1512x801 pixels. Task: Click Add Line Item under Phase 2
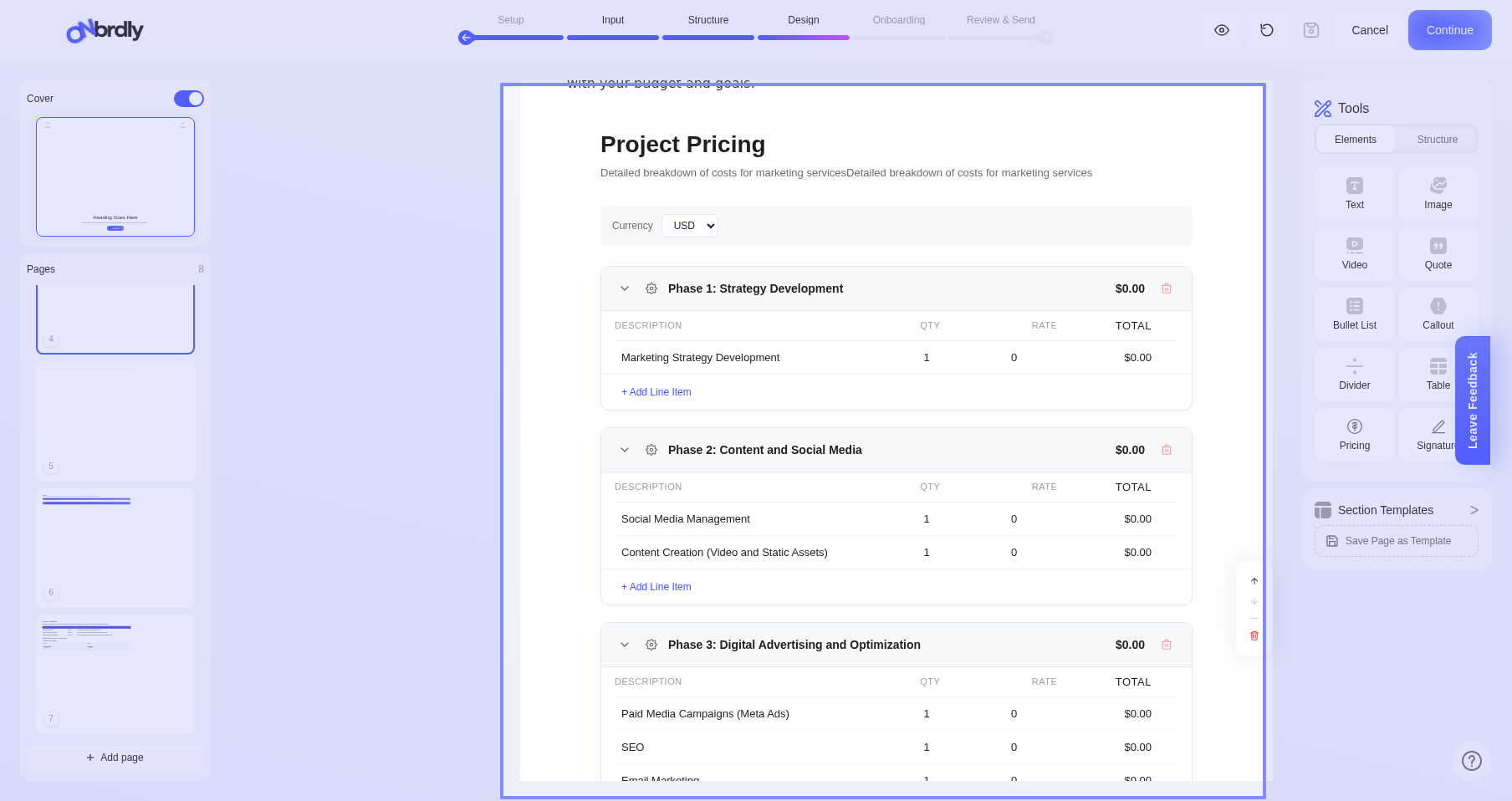point(656,587)
